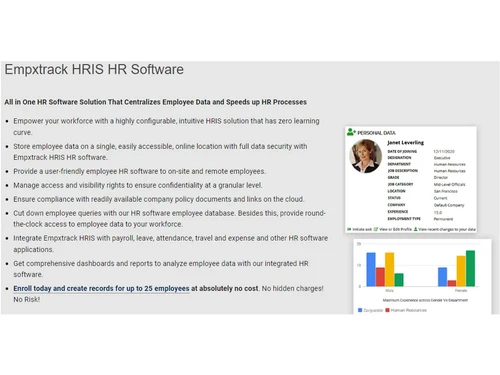The image size is (500, 375).
Task: Click the DEPARTMENT field label
Action: coord(399,164)
